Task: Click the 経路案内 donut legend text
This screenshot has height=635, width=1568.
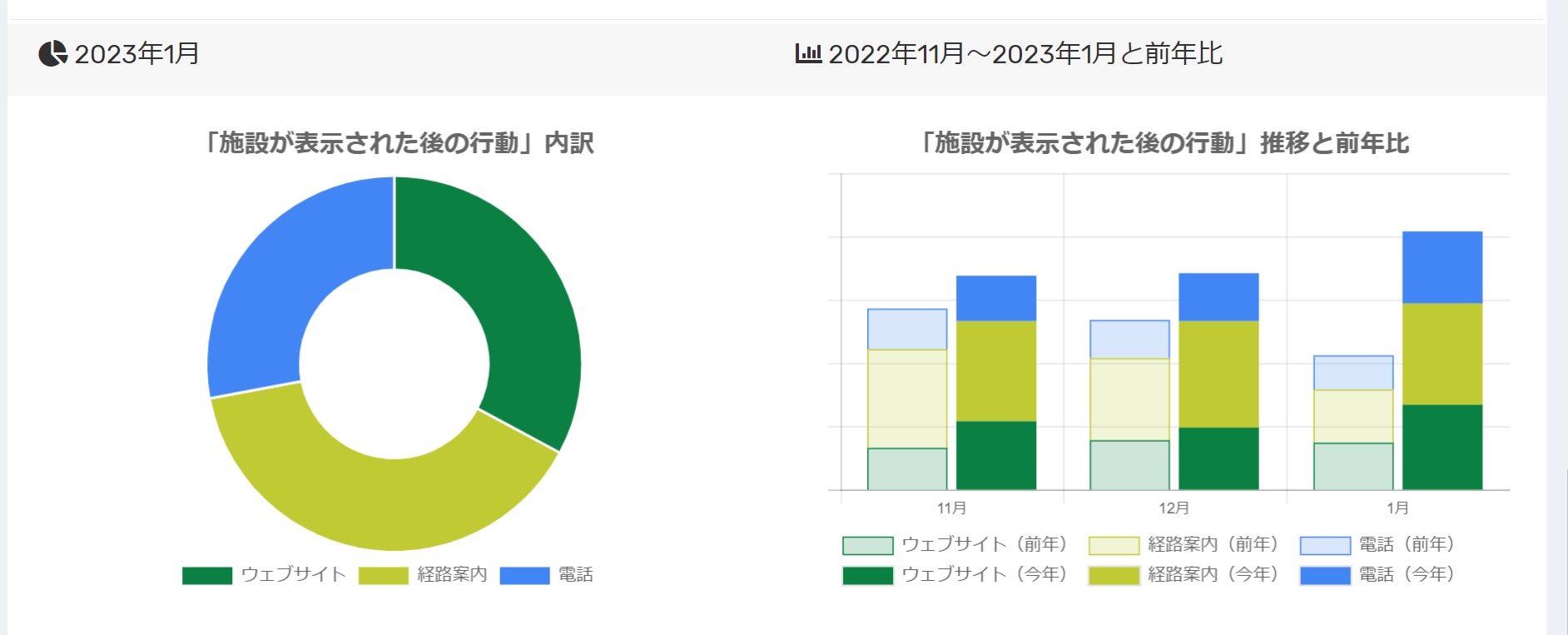Action: pyautogui.click(x=452, y=574)
